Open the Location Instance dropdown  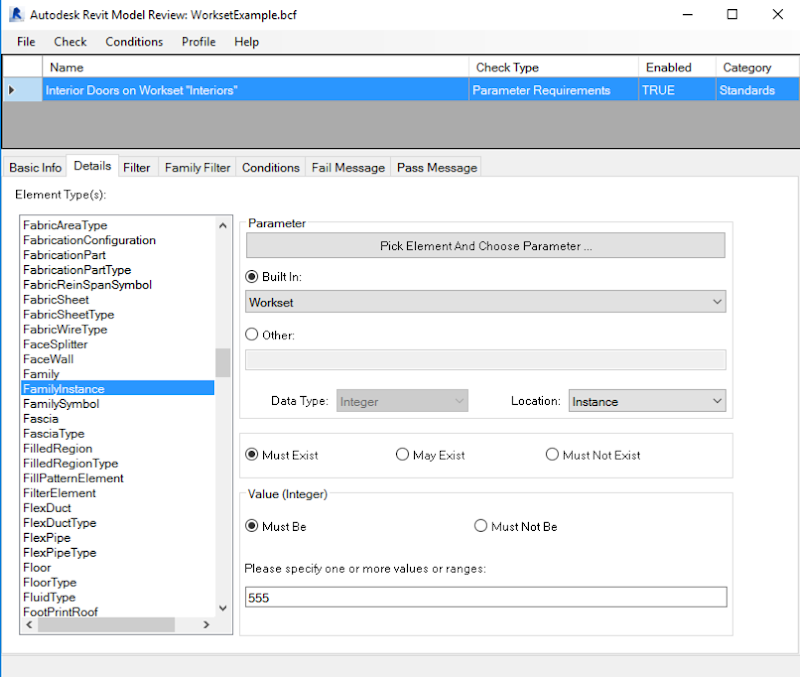point(647,402)
